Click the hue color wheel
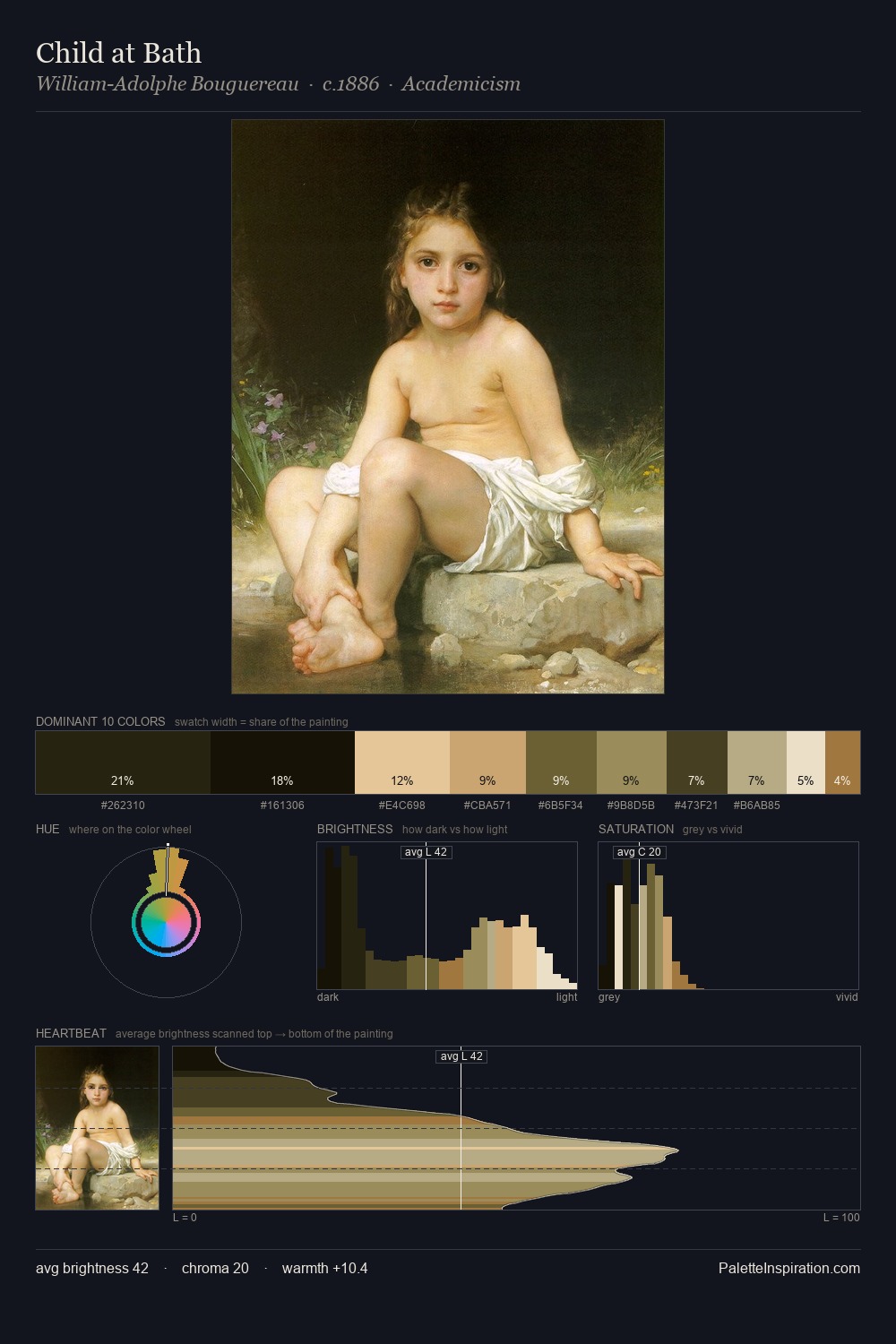 166,922
